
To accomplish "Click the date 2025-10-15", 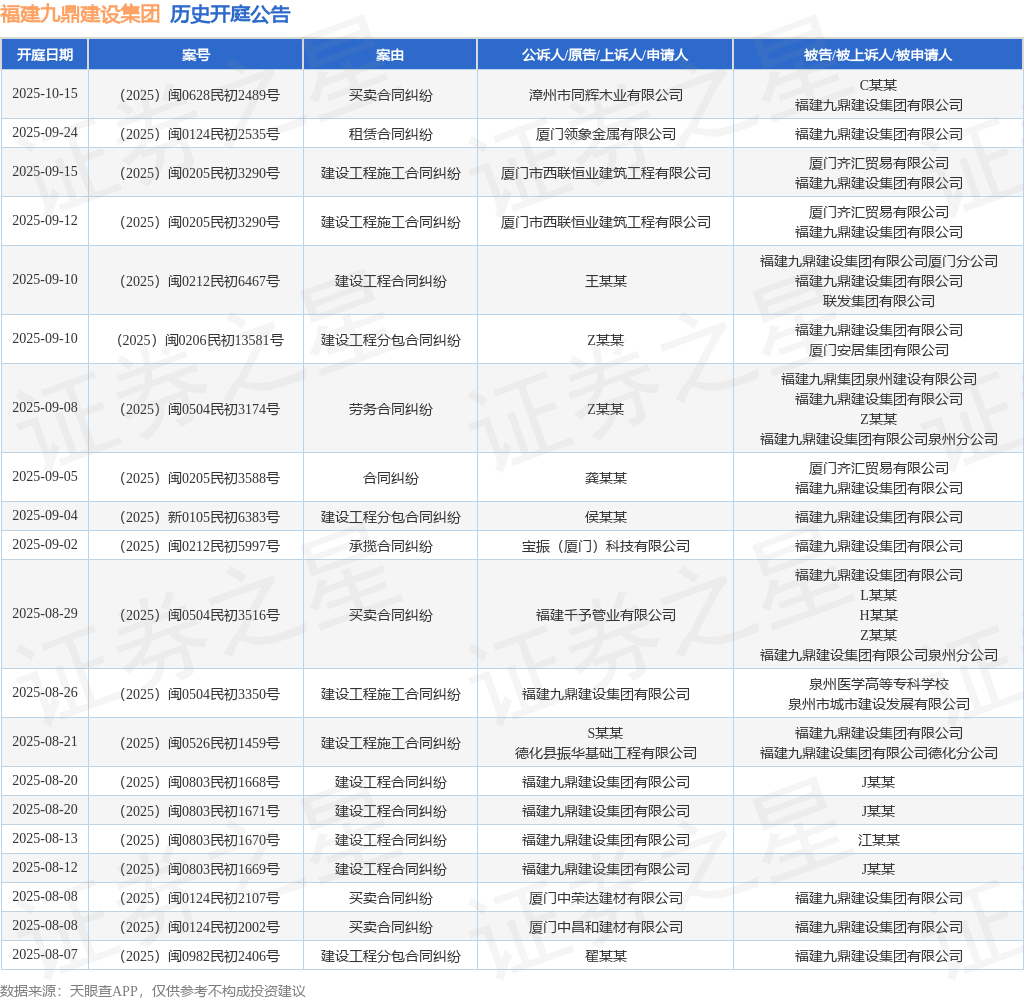I will click(44, 93).
